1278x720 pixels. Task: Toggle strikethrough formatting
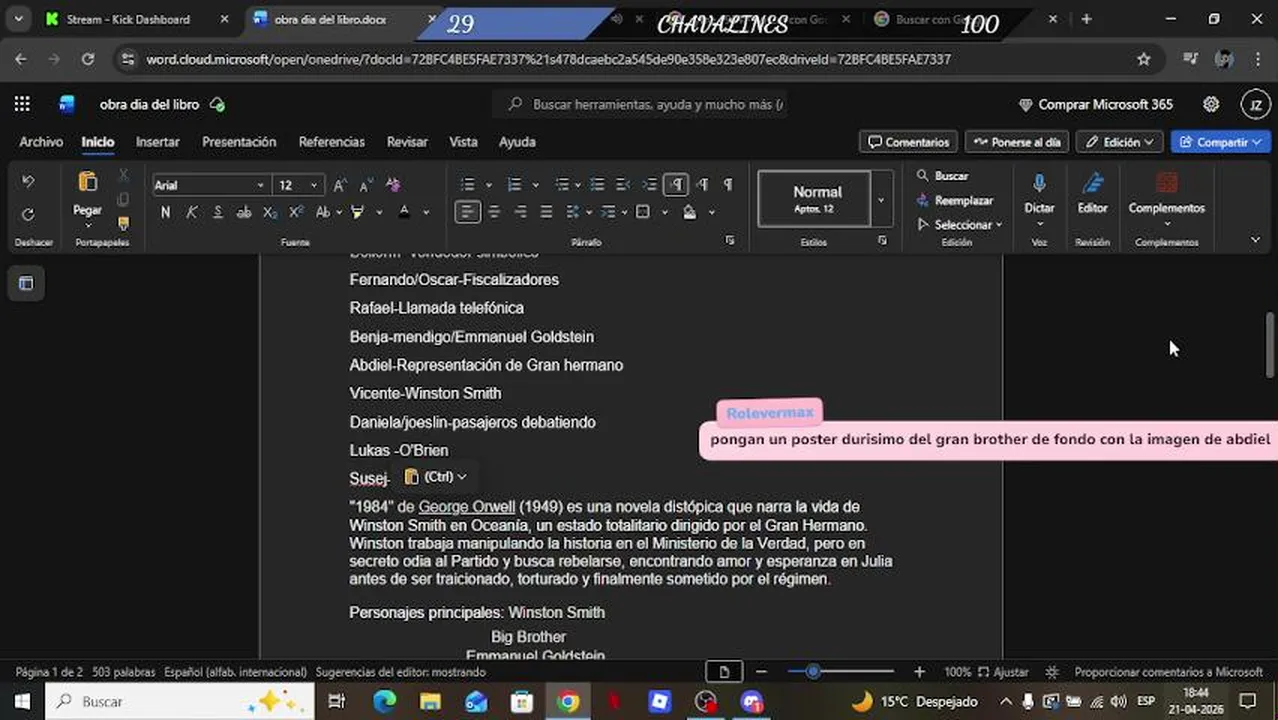pyautogui.click(x=244, y=212)
